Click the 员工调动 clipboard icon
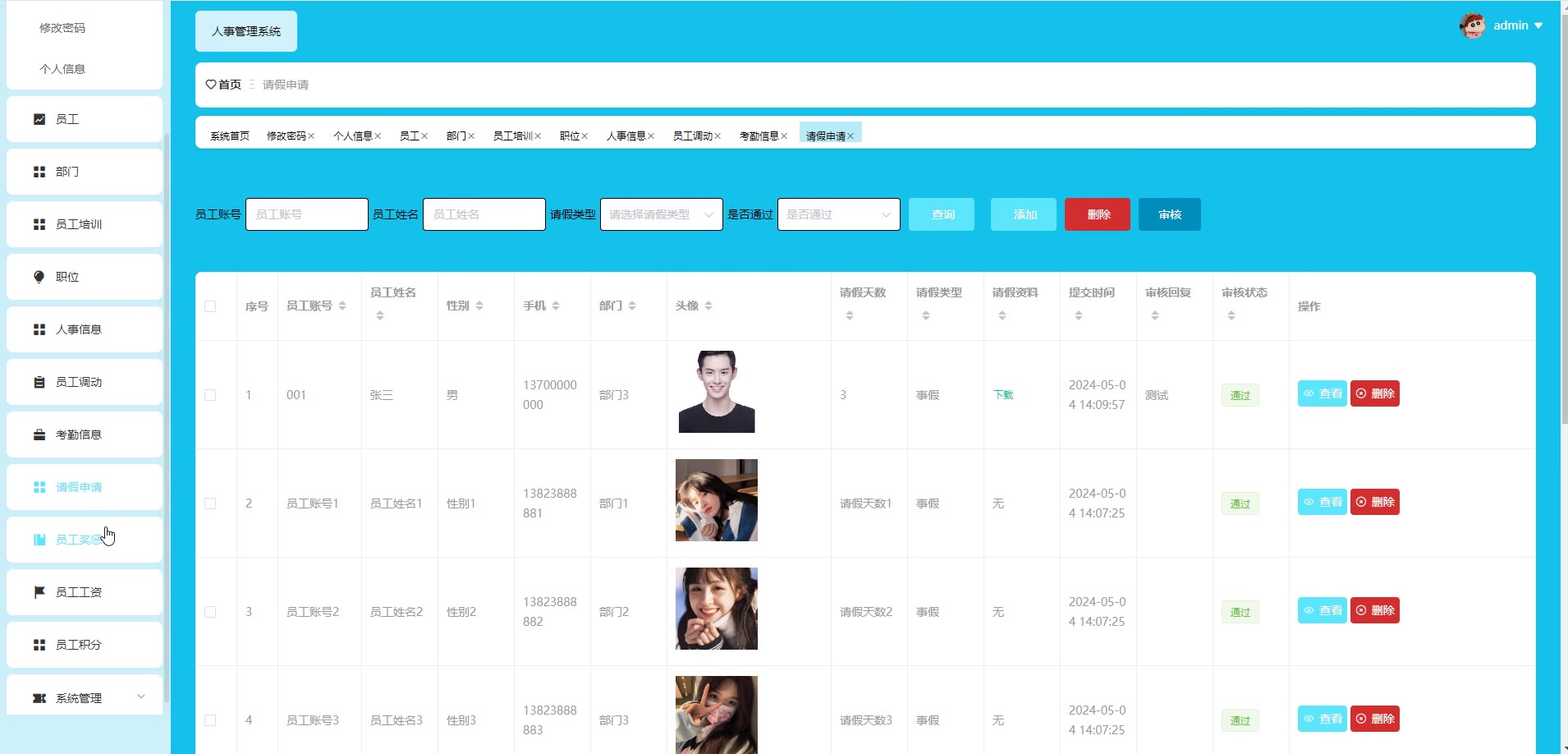The height and width of the screenshot is (754, 1568). [39, 382]
